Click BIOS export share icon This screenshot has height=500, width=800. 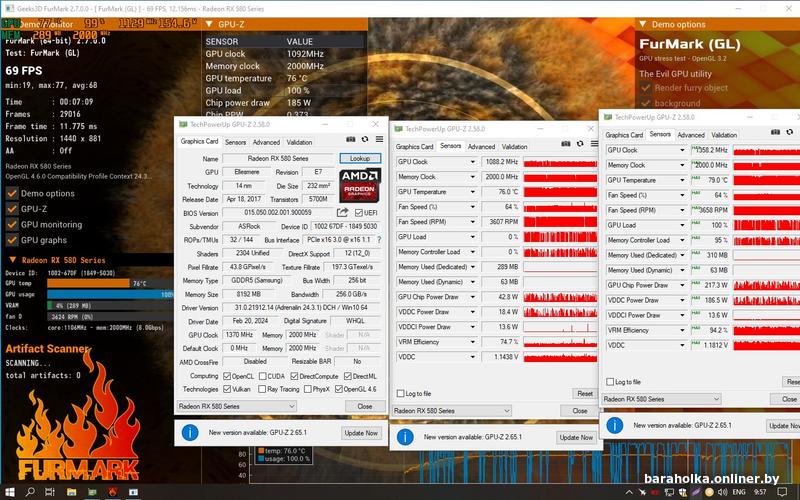(x=342, y=212)
